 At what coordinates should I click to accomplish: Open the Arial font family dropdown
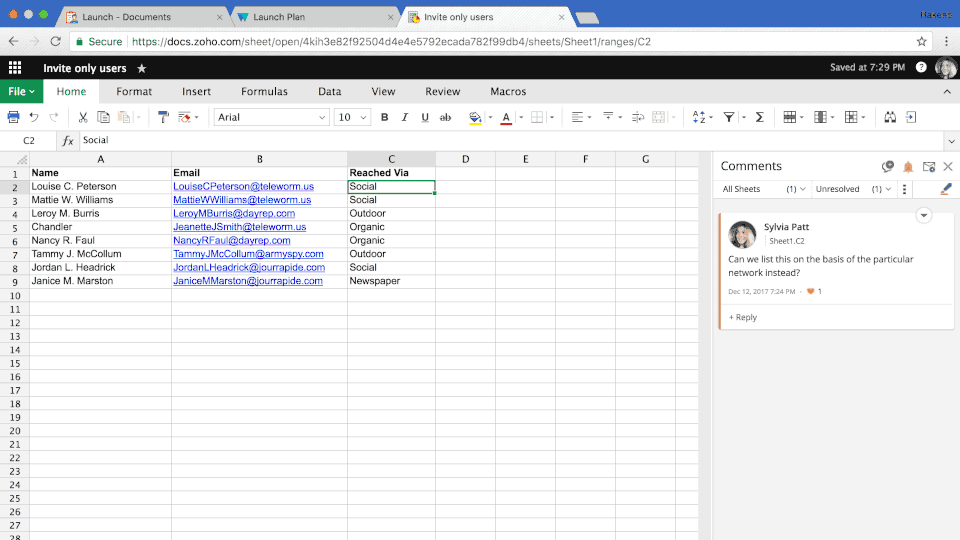pos(271,117)
